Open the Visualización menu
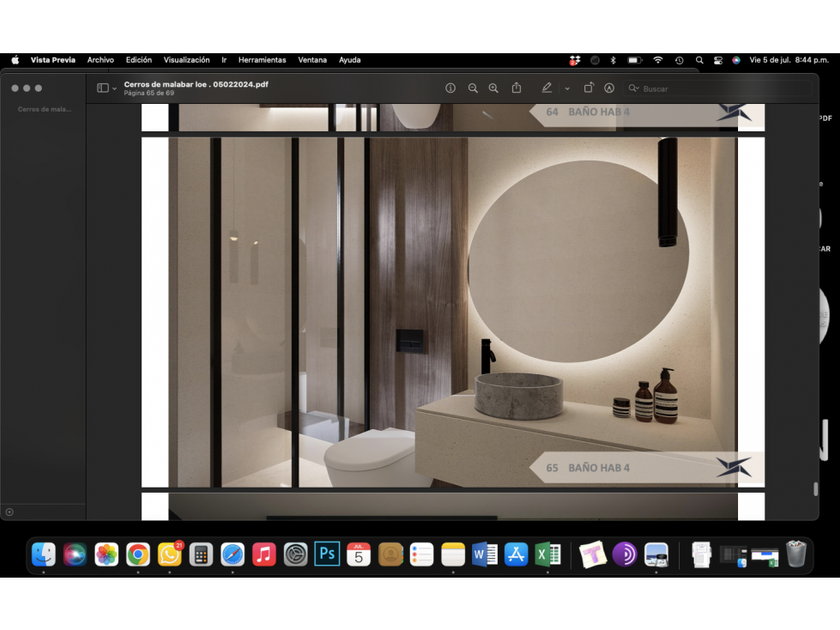Image resolution: width=840 pixels, height=630 pixels. coord(187,60)
